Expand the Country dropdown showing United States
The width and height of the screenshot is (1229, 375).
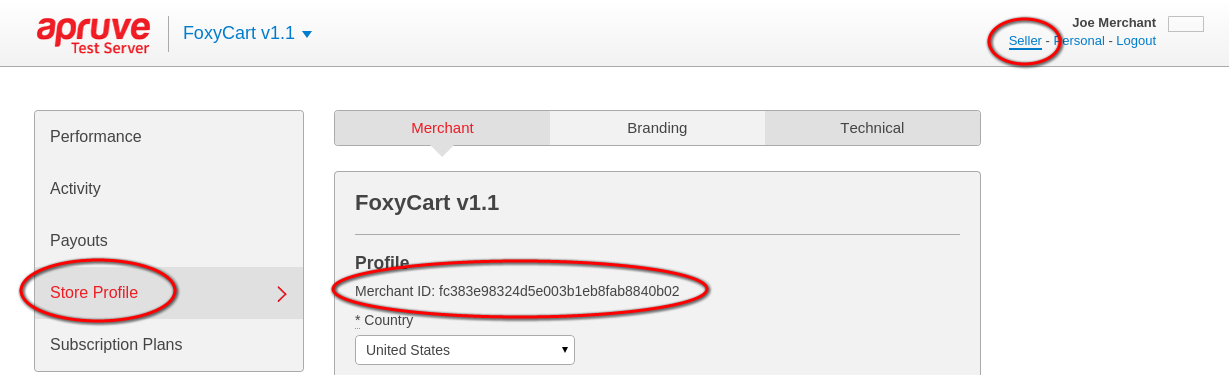[465, 350]
